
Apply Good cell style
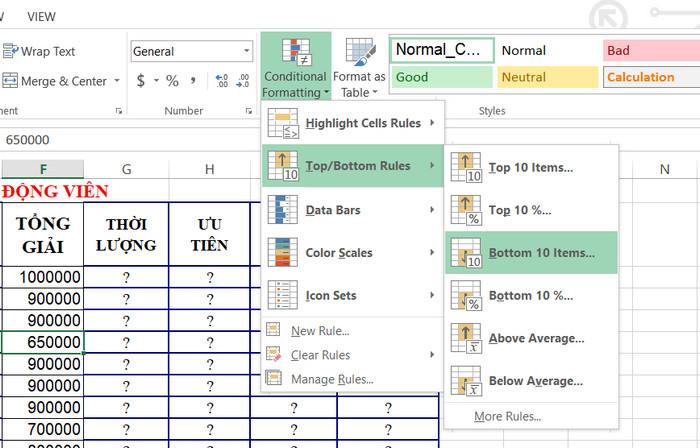tap(442, 77)
